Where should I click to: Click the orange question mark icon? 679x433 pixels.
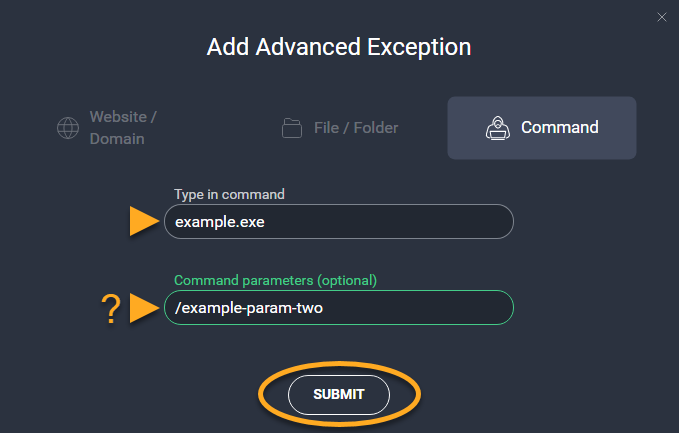pos(111,309)
